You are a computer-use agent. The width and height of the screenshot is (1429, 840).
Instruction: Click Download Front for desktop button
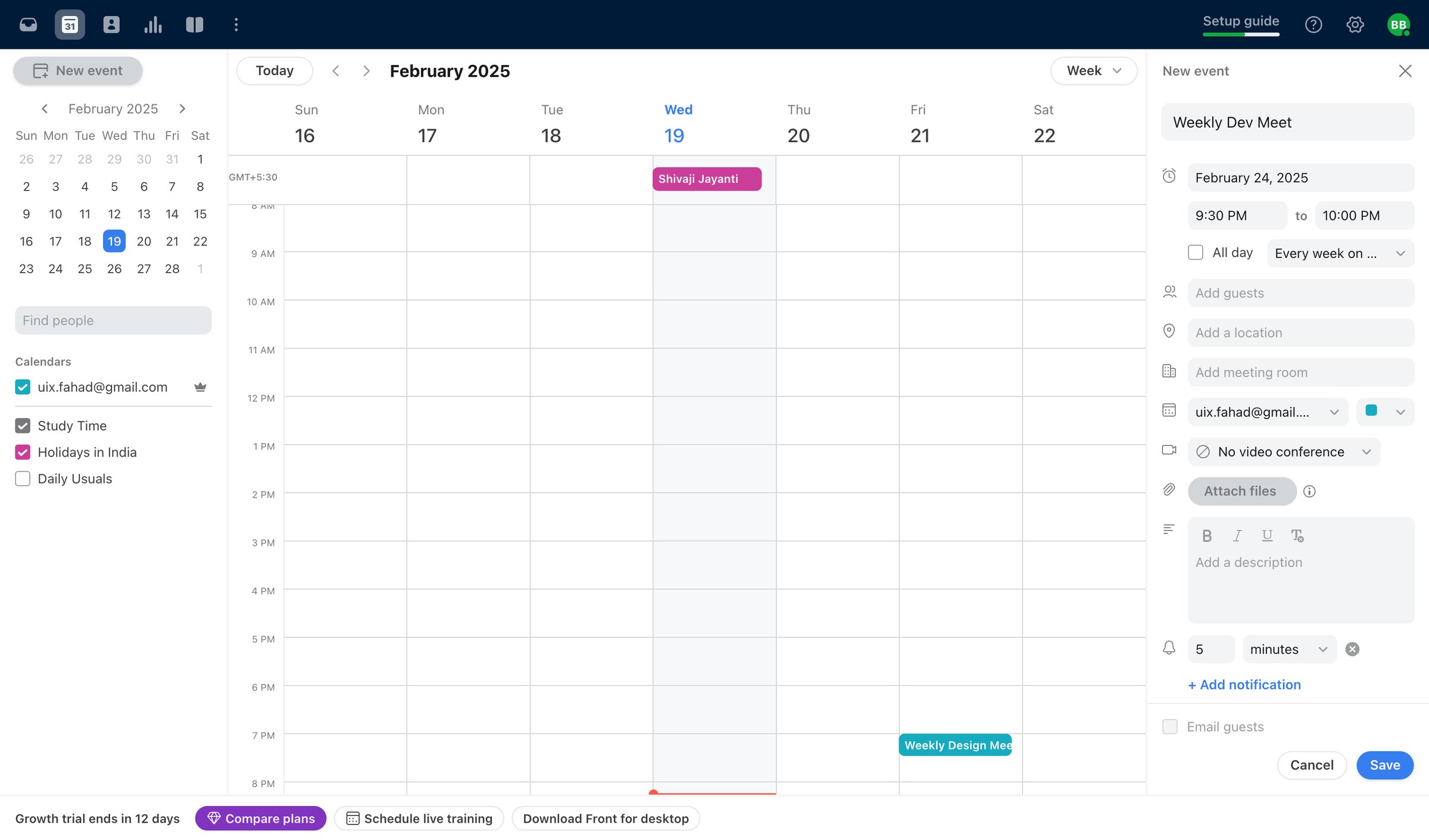click(606, 819)
